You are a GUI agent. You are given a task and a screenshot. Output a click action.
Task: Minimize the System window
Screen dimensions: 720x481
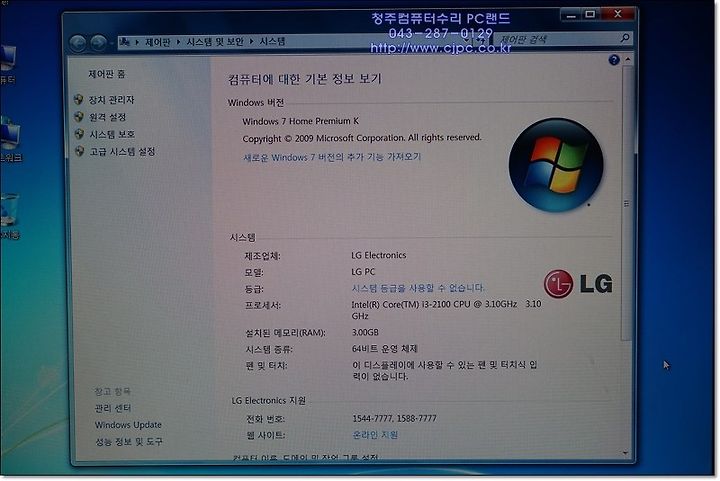click(x=571, y=15)
